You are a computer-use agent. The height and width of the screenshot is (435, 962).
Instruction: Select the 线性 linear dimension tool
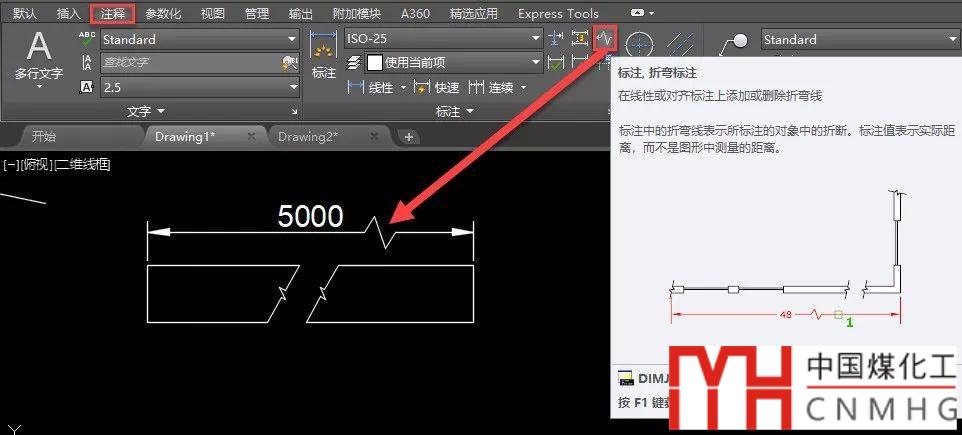pos(371,88)
